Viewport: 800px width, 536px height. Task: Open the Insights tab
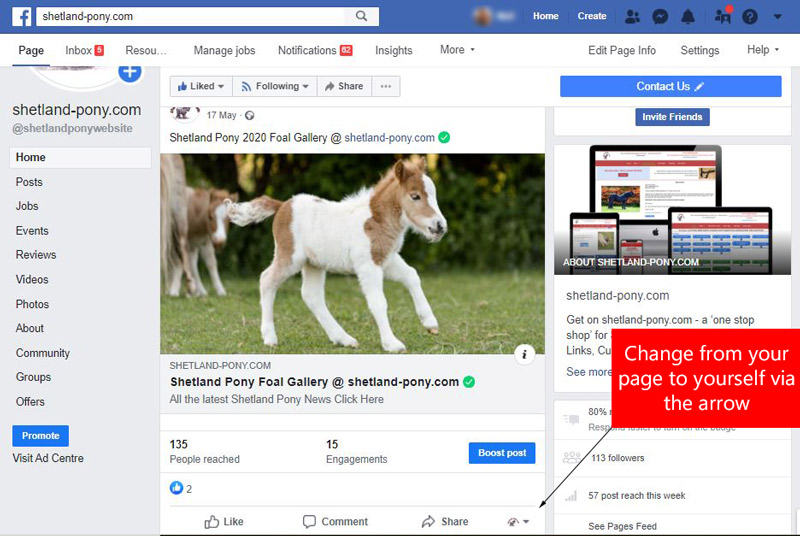[x=393, y=50]
